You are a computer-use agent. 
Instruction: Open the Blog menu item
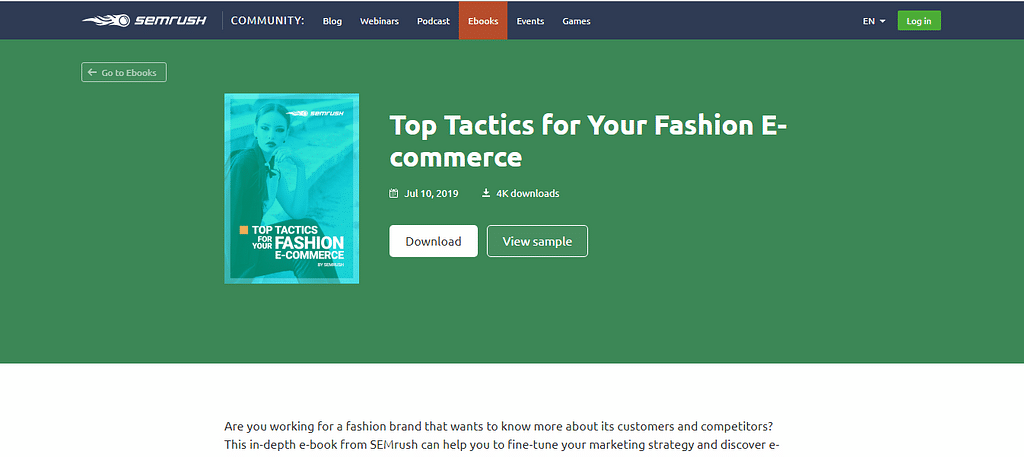click(332, 21)
